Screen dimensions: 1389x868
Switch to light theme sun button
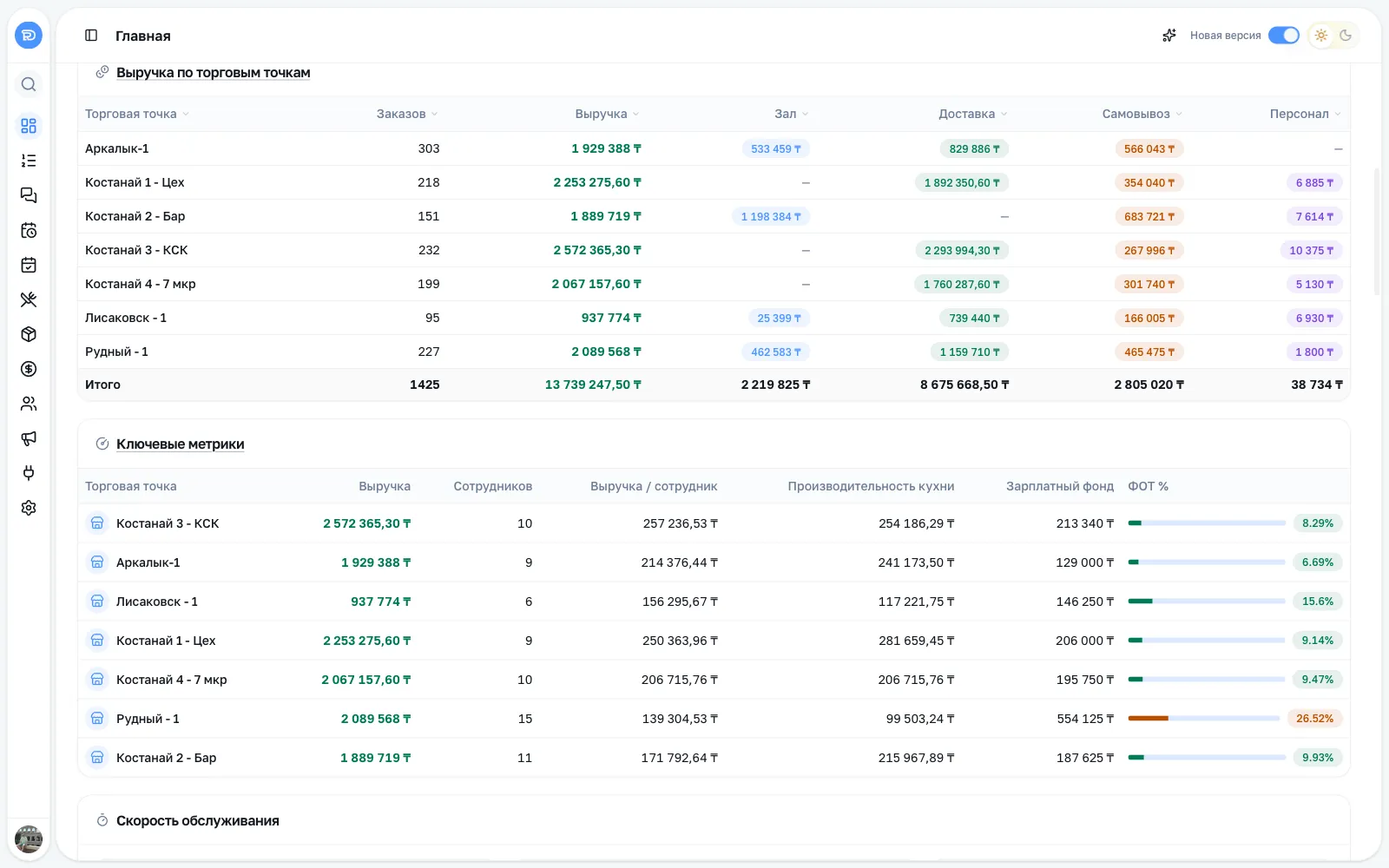point(1321,36)
